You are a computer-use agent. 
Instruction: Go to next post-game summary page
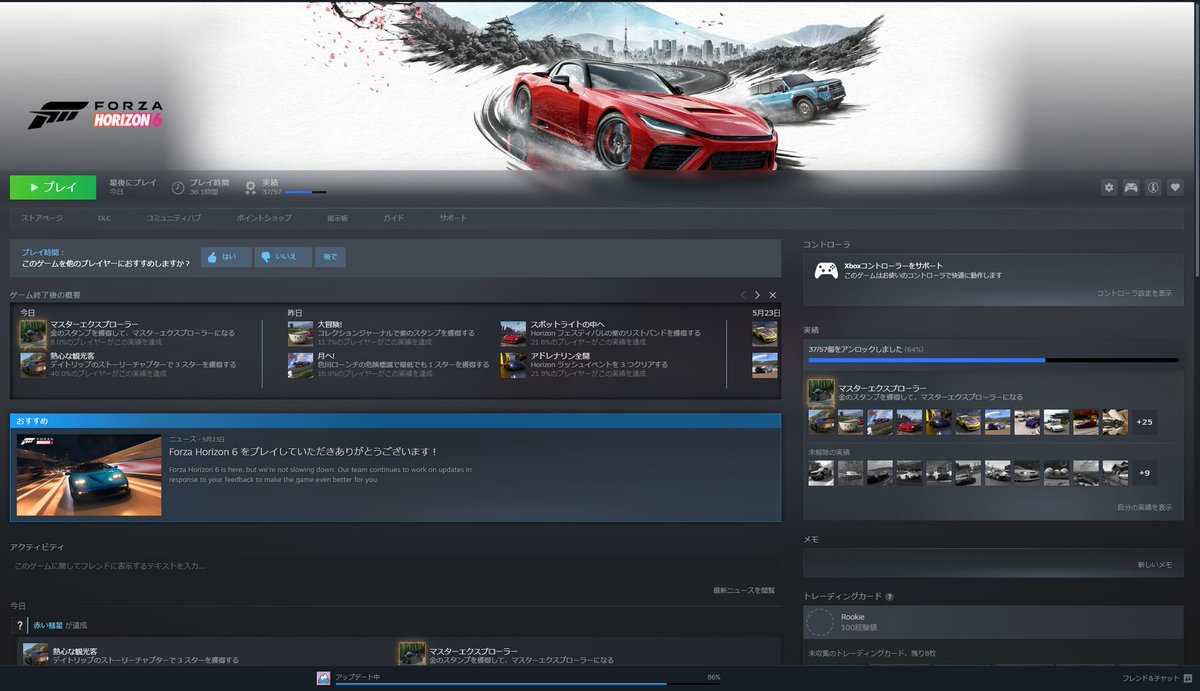point(757,295)
